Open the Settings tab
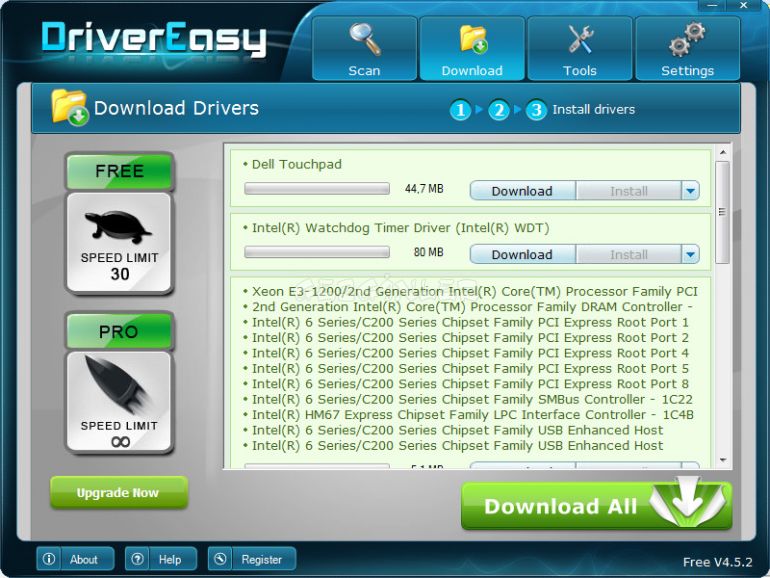The width and height of the screenshot is (770, 578). pos(688,48)
